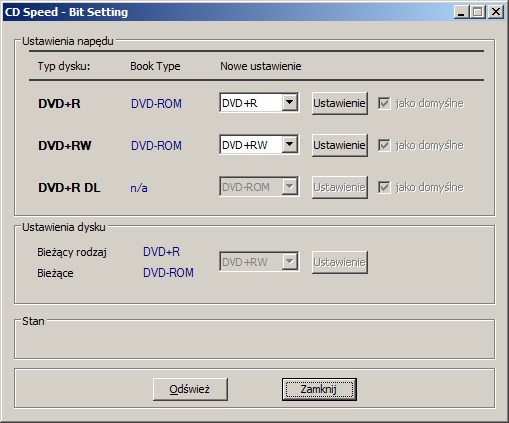This screenshot has width=509, height=423.
Task: Select the 'DVD+R DL' disc type label
Action: pyautogui.click(x=69, y=188)
